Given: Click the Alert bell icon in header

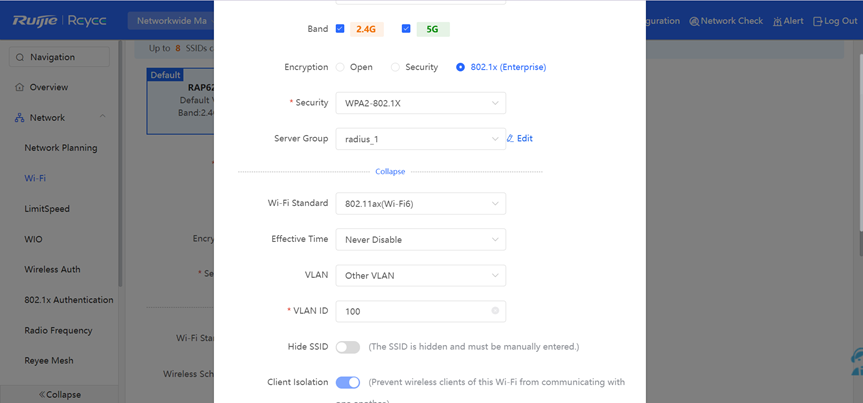Looking at the screenshot, I should point(777,21).
